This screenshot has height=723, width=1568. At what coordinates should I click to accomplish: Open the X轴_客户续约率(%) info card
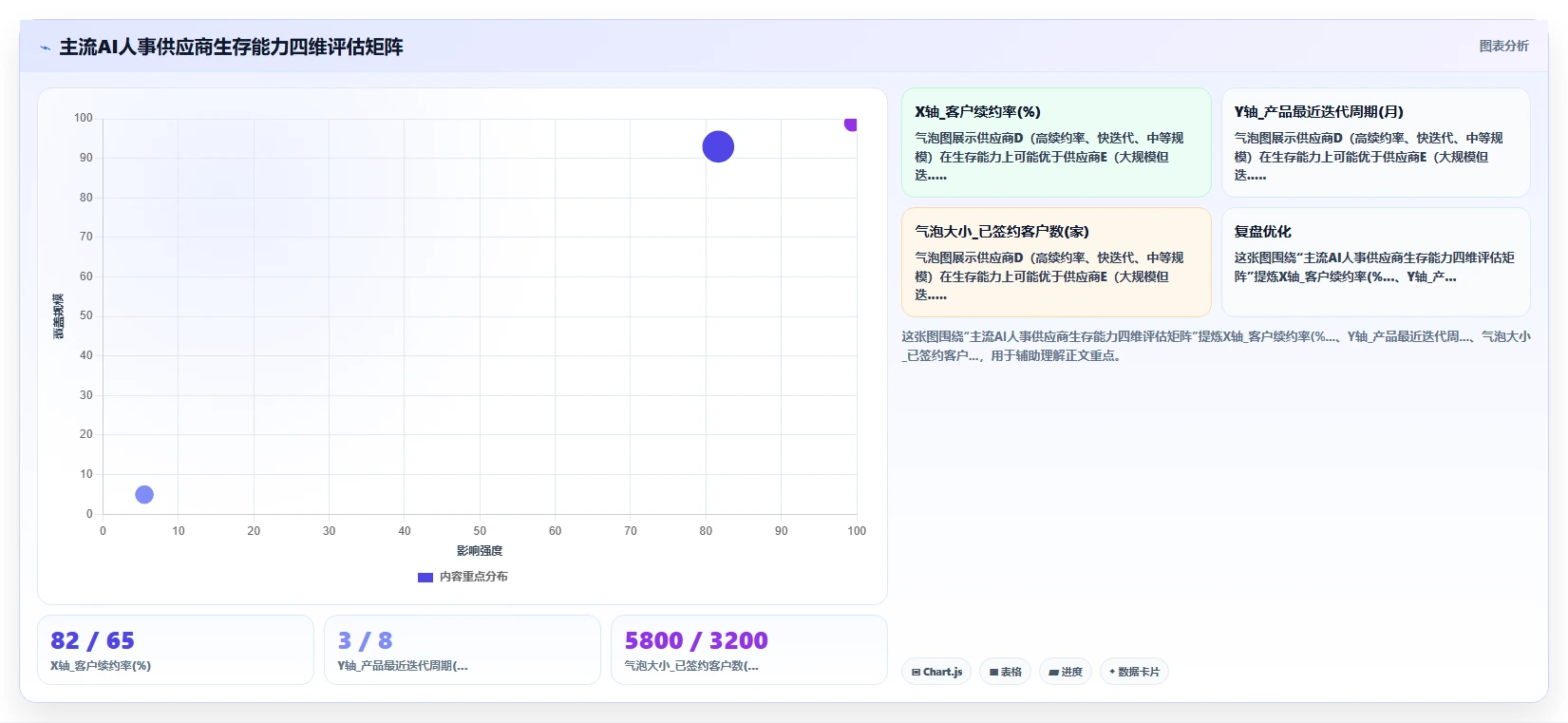point(1056,143)
